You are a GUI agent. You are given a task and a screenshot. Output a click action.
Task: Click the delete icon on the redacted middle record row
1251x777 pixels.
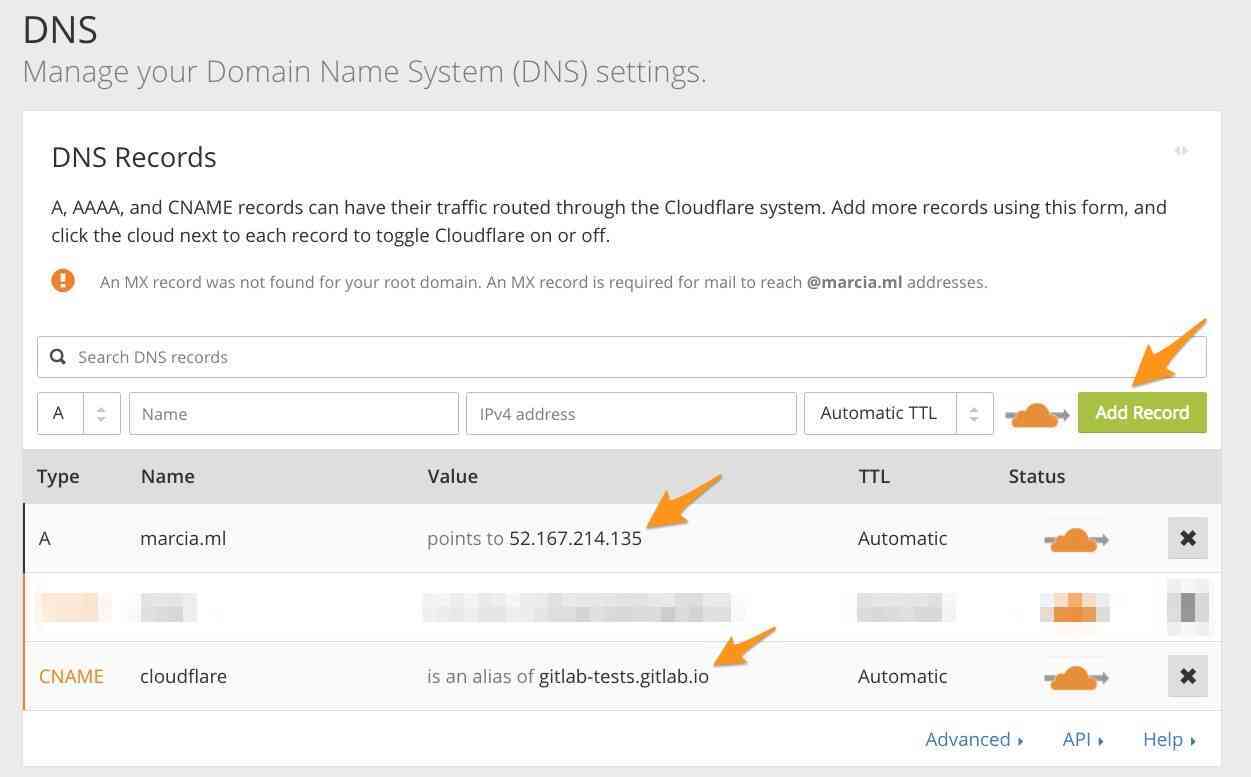click(x=1187, y=607)
